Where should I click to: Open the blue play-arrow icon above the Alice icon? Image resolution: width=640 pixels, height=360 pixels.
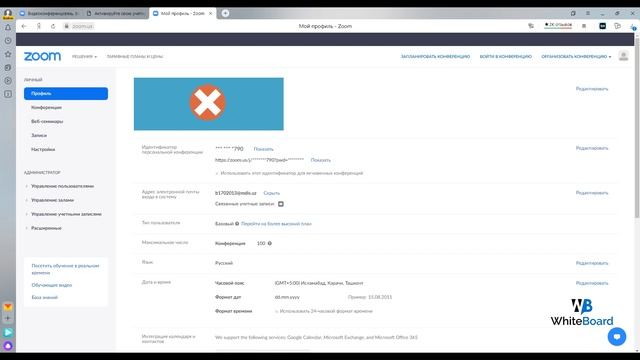8,332
